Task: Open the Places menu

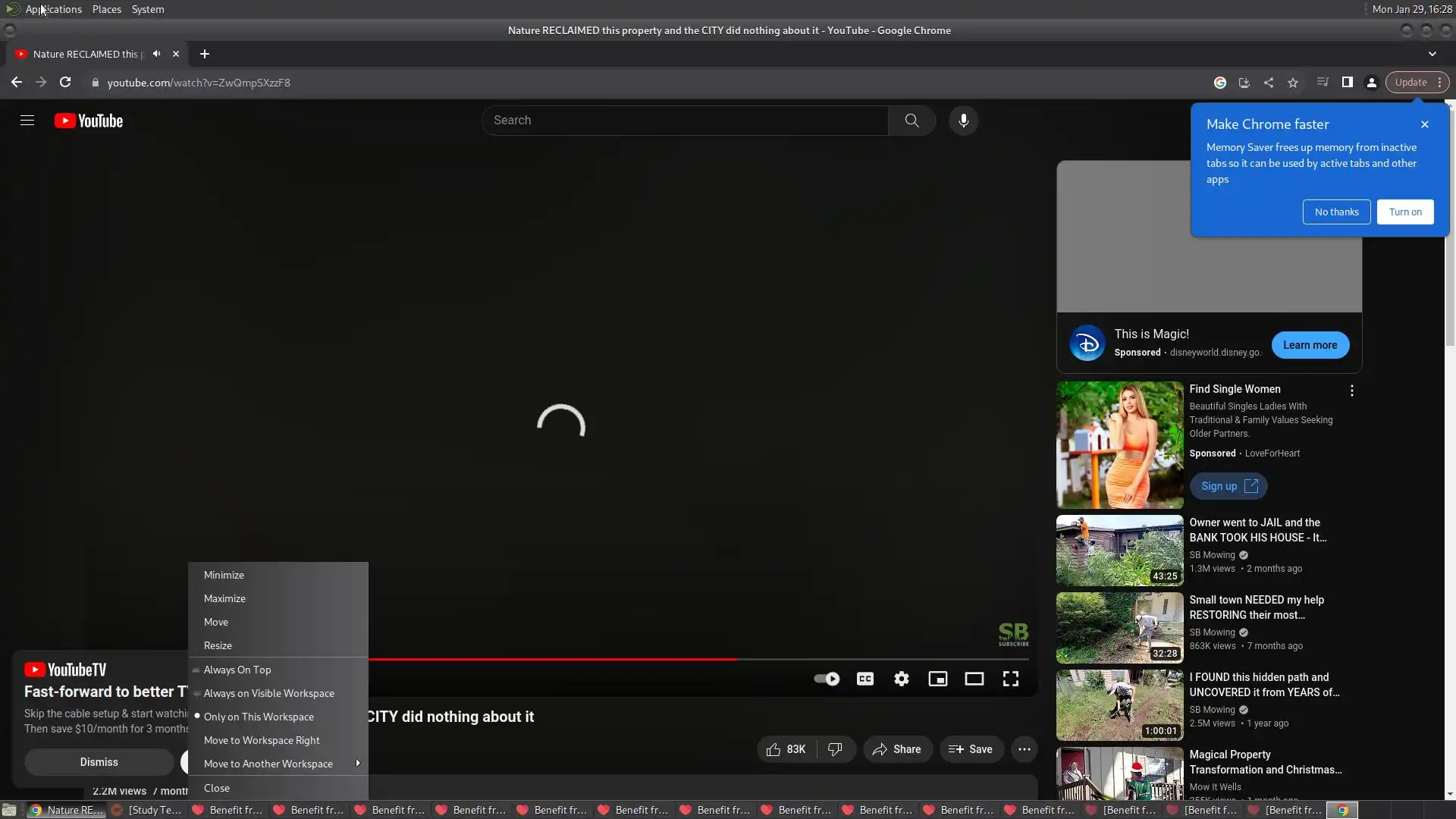Action: click(106, 9)
